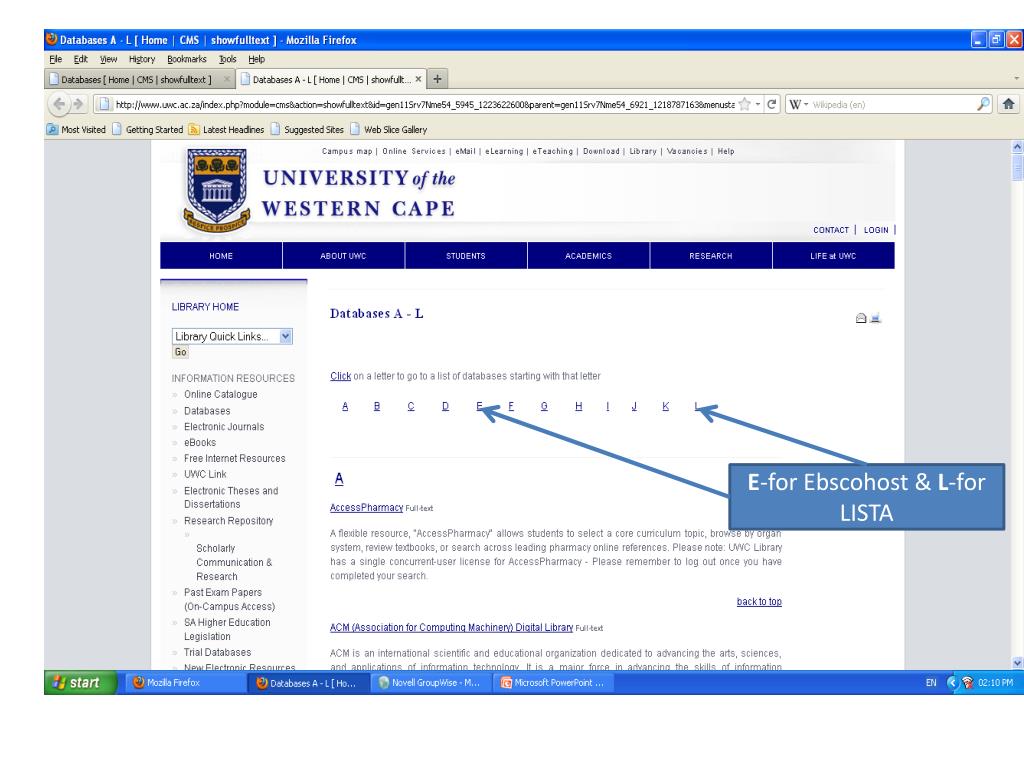Switch to Mozilla Firefox taskbar item

click(183, 682)
